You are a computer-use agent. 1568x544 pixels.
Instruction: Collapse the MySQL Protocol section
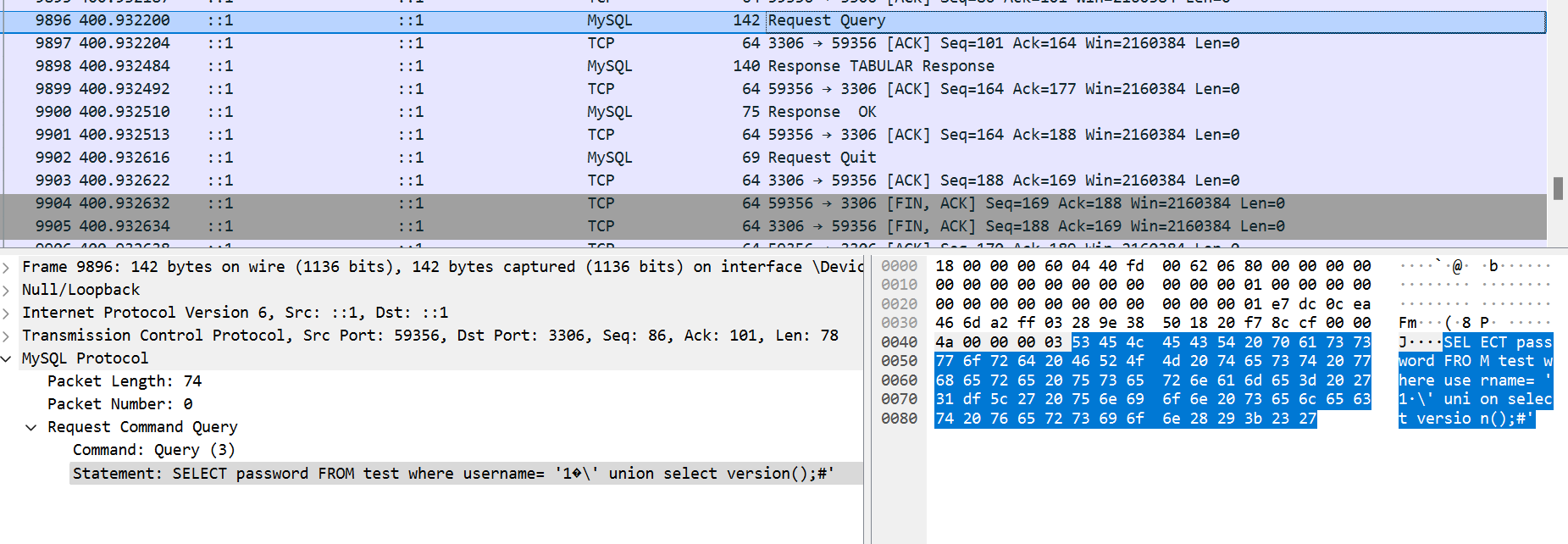(x=7, y=359)
